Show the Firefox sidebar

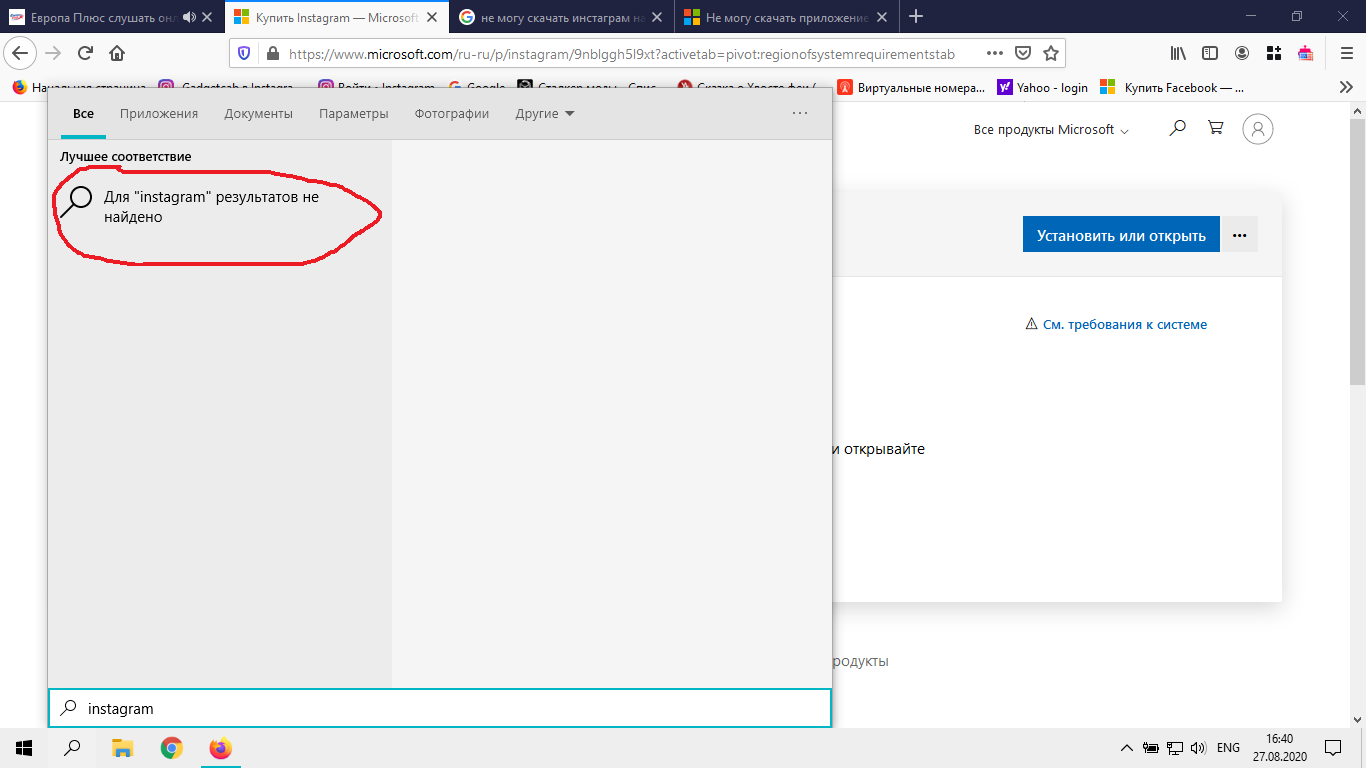[x=1210, y=53]
